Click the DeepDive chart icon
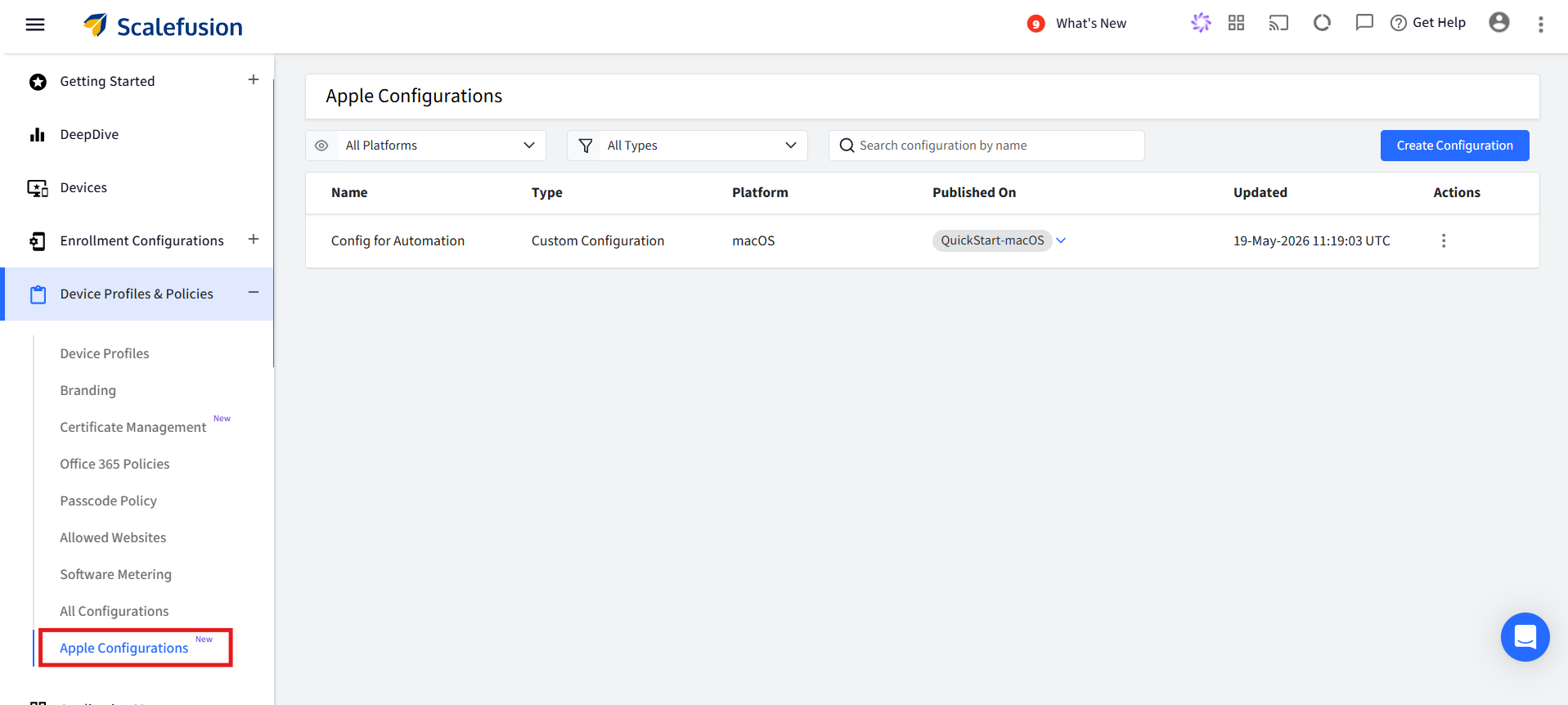The image size is (1568, 705). click(x=38, y=135)
